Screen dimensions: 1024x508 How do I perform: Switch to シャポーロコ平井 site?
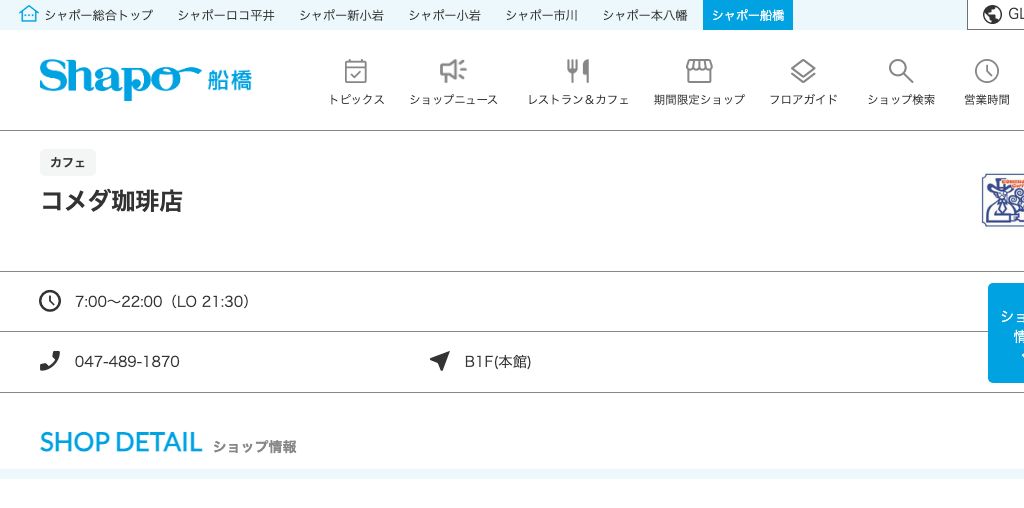(226, 15)
